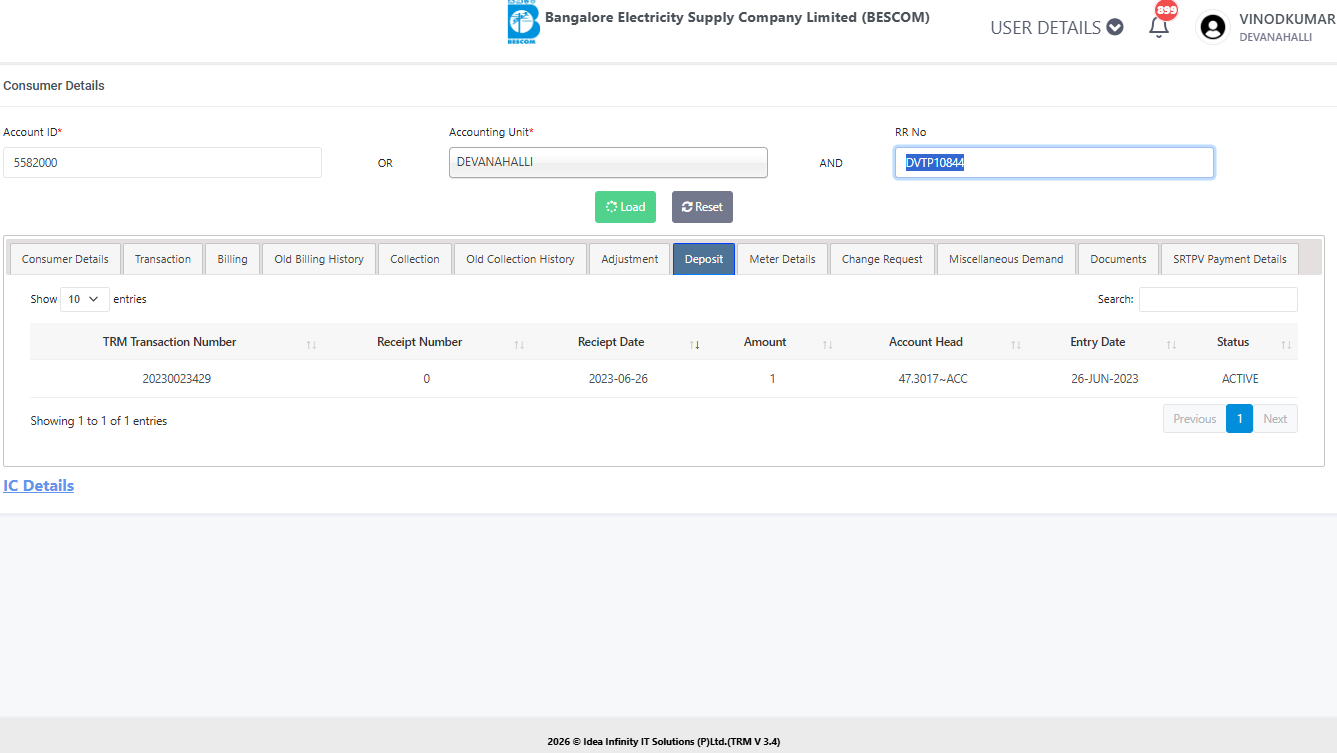Click the BESCOM logo icon
Viewport: 1337px width, 753px height.
click(523, 23)
